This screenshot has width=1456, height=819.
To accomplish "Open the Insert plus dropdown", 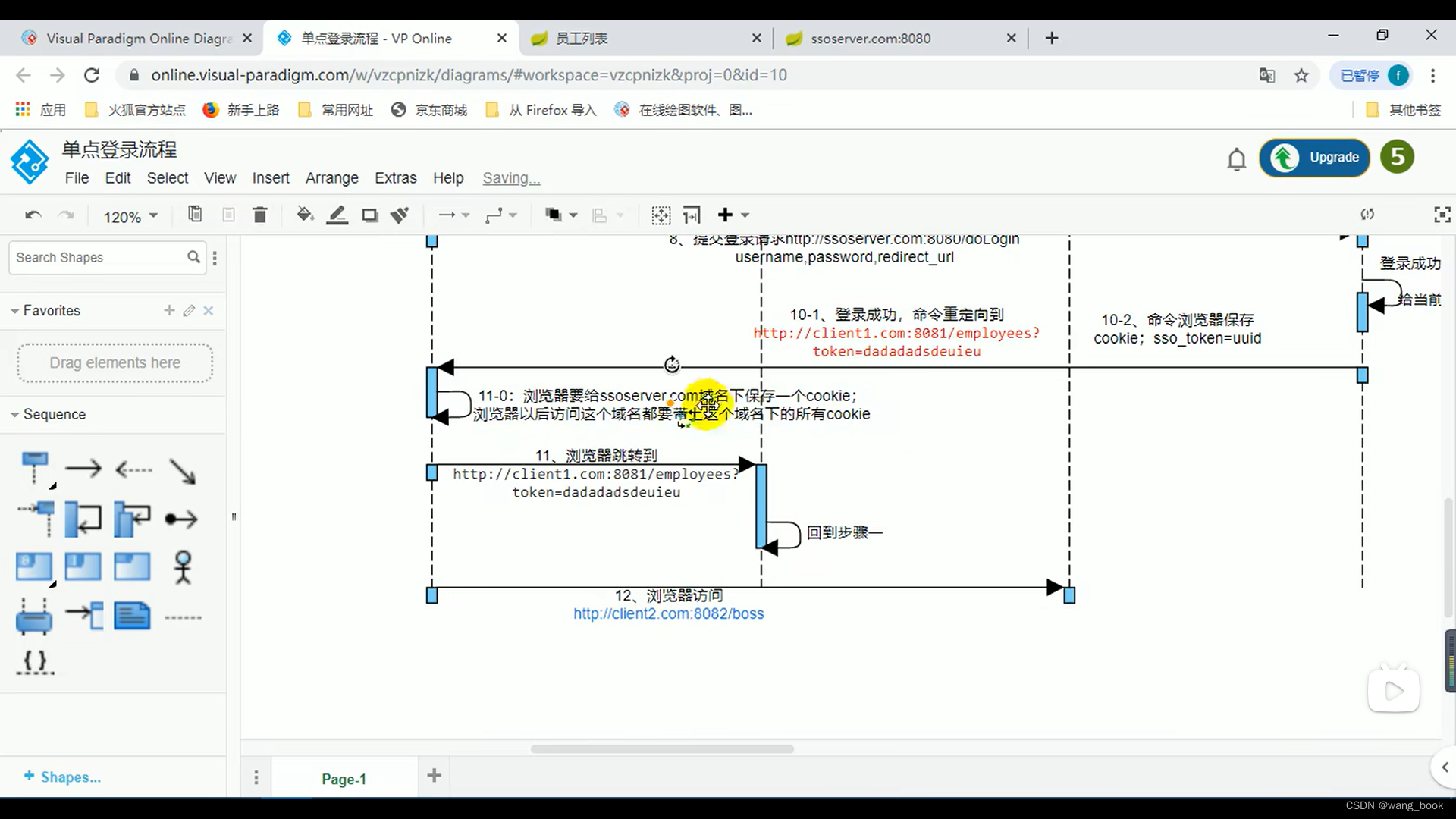I will point(733,215).
